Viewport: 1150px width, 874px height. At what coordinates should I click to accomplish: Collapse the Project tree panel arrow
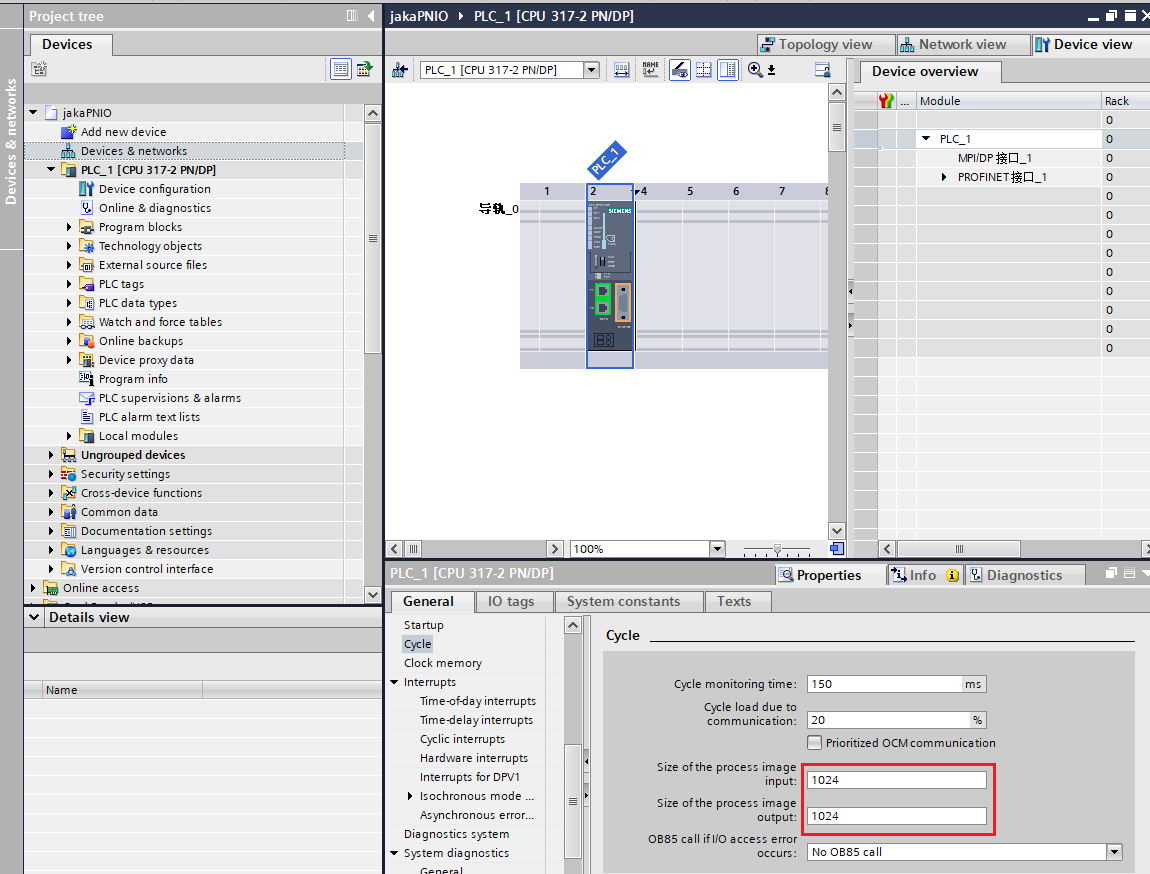371,16
